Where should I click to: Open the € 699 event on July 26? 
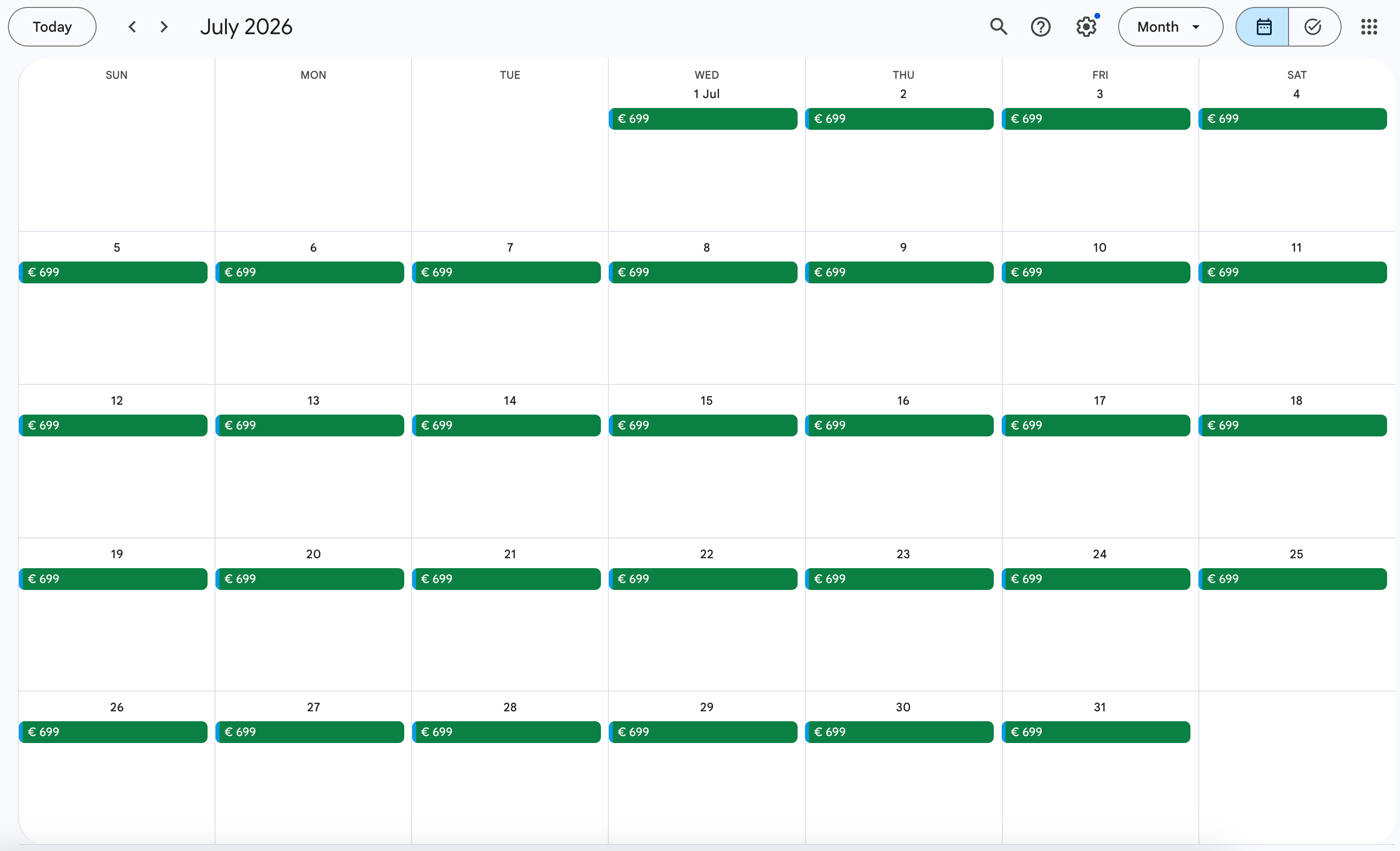click(113, 732)
